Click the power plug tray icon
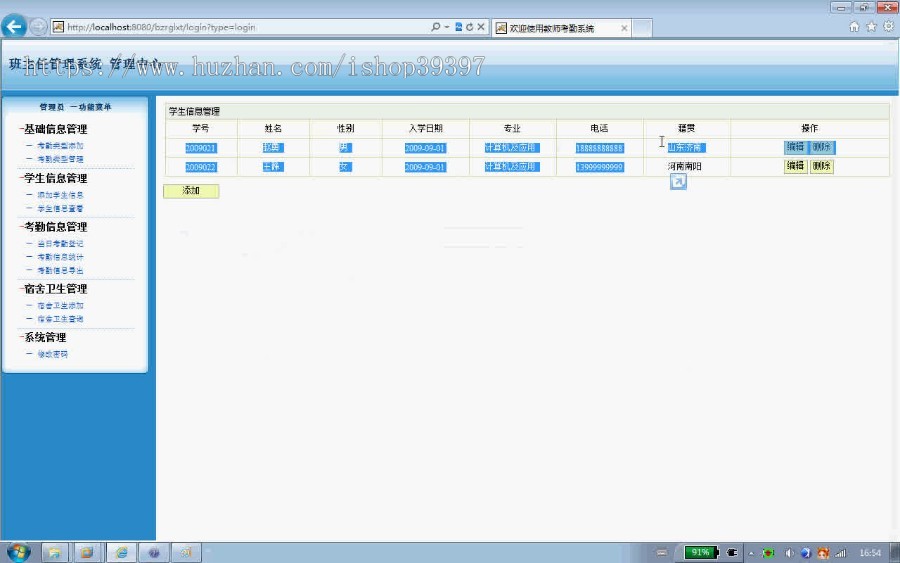Viewport: 900px width, 563px height. click(x=732, y=553)
